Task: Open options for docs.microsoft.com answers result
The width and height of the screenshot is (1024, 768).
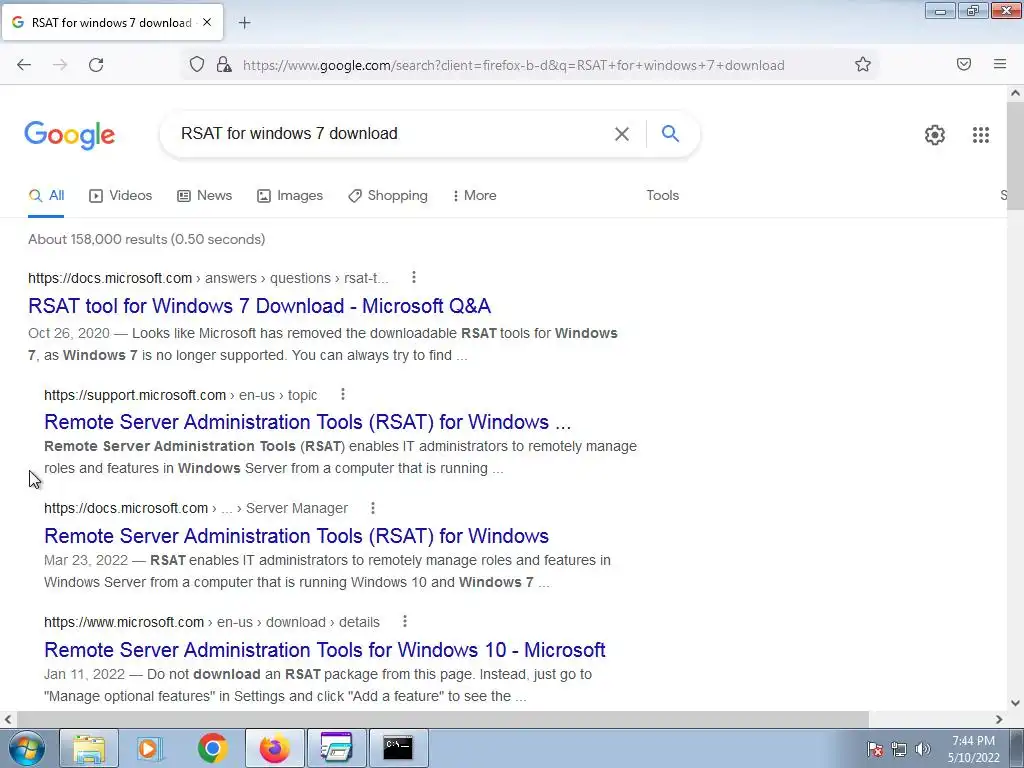Action: 413,278
